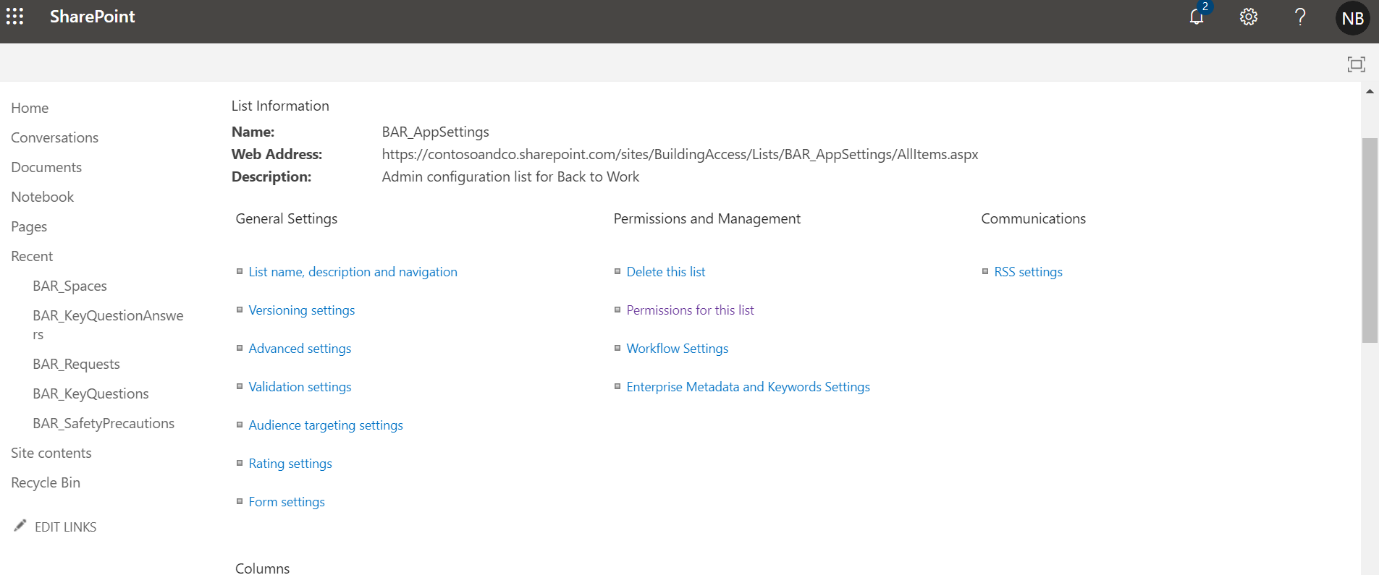Screen dimensions: 1379x575
Task: Open Workflow Settings
Action: coord(677,349)
